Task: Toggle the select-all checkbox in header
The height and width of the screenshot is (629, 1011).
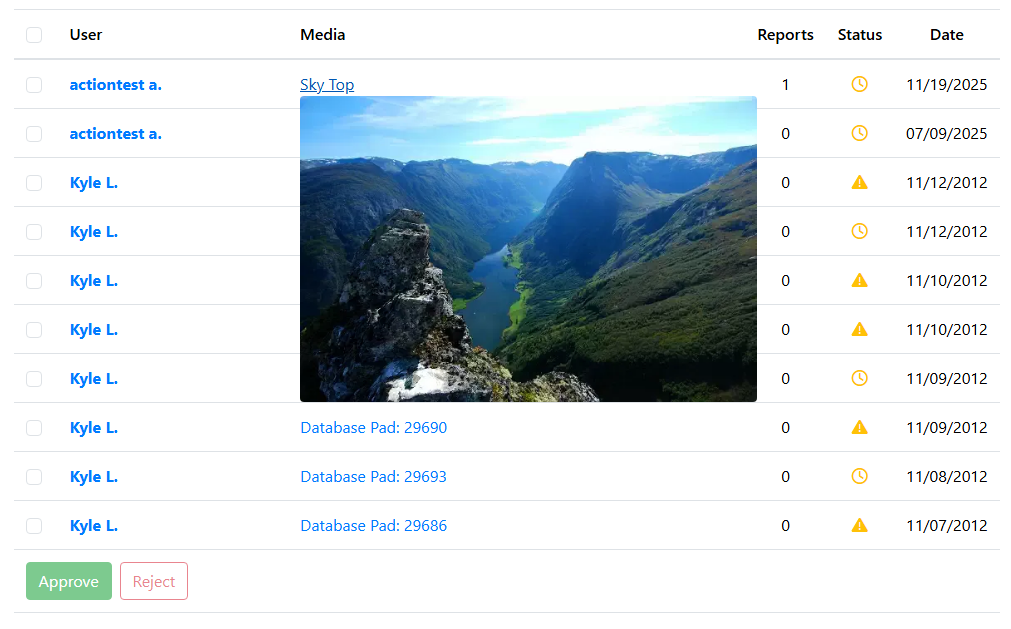Action: point(34,35)
